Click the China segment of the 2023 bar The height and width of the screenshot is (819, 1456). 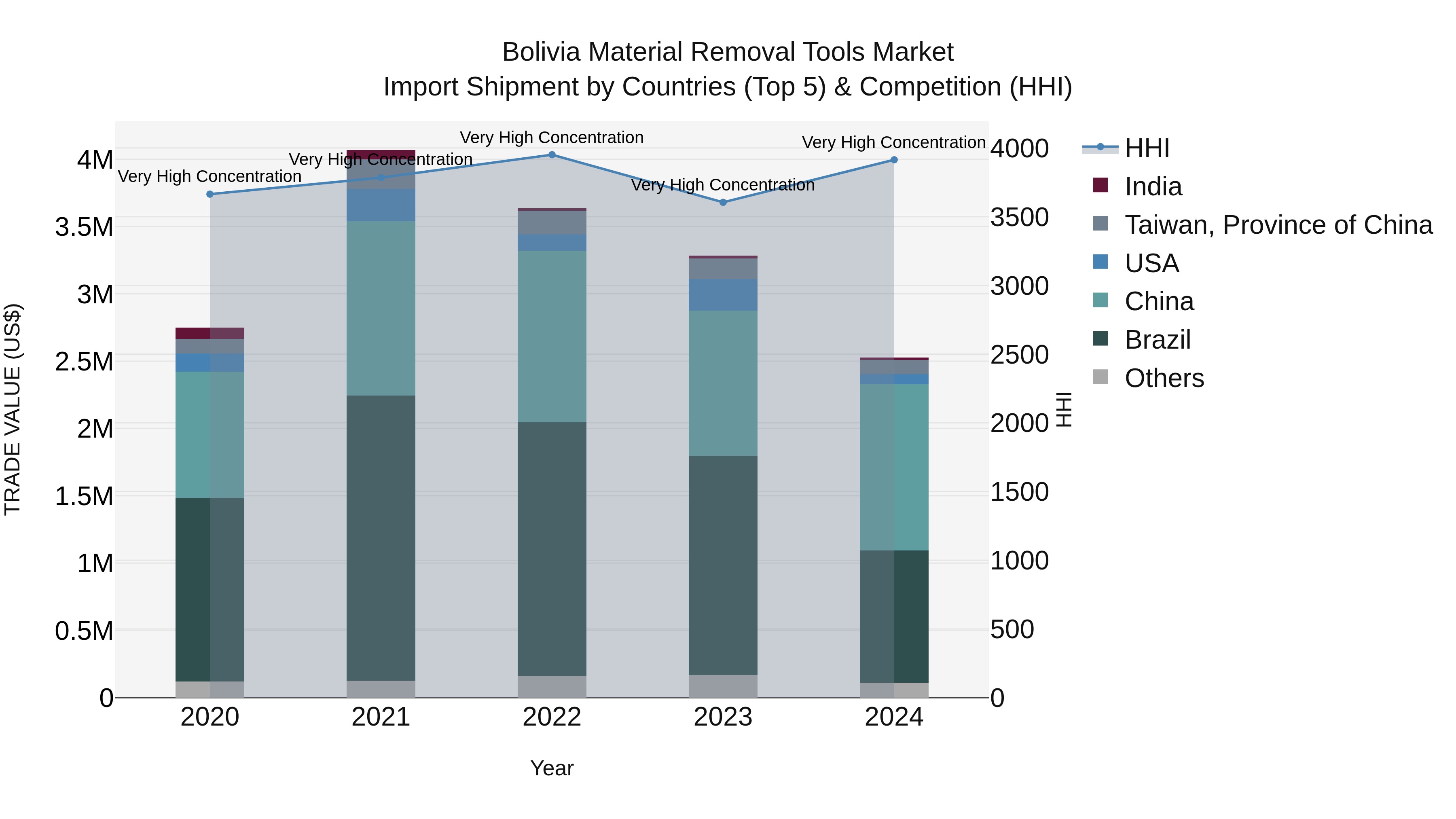(723, 383)
